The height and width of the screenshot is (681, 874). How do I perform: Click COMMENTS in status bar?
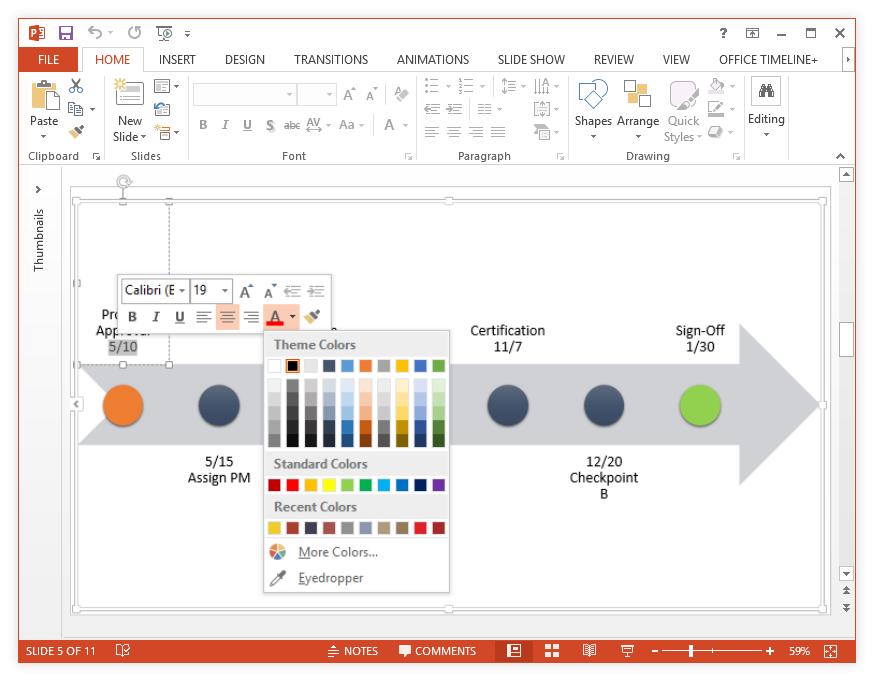coord(438,651)
